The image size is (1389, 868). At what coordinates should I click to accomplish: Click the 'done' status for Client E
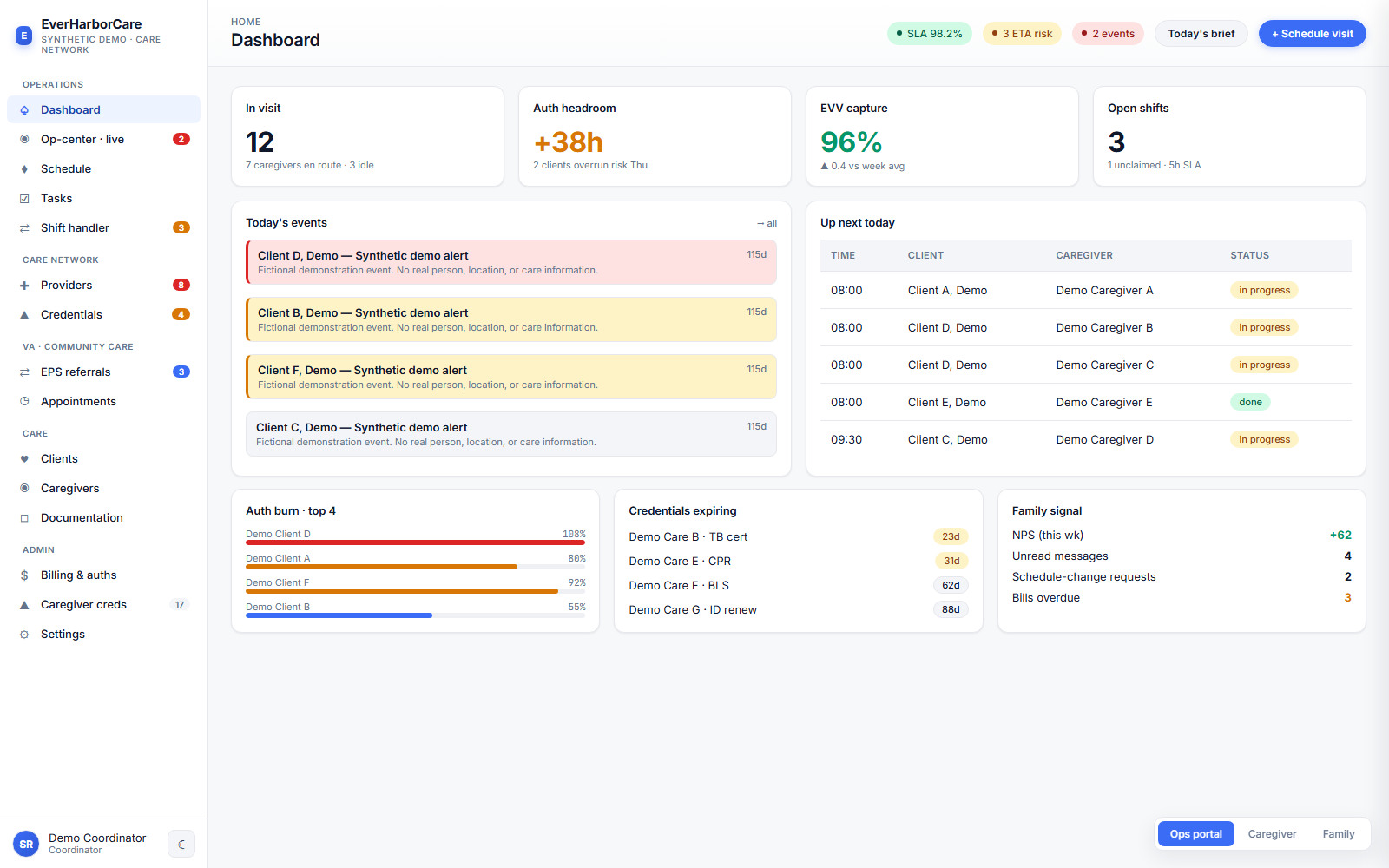pos(1250,403)
